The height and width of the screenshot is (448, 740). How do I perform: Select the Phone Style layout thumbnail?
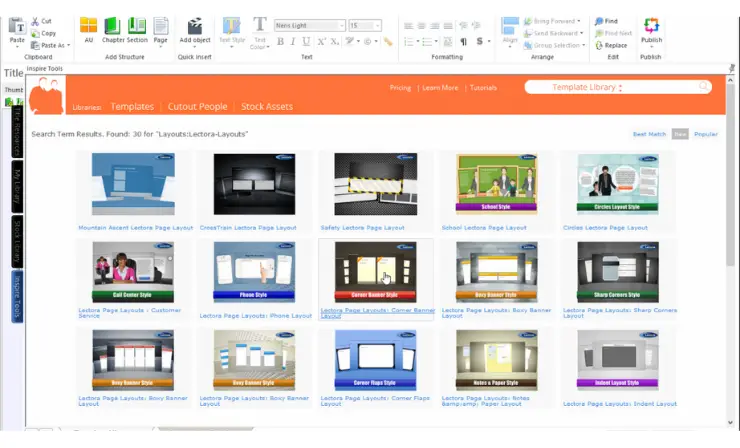[x=254, y=272]
